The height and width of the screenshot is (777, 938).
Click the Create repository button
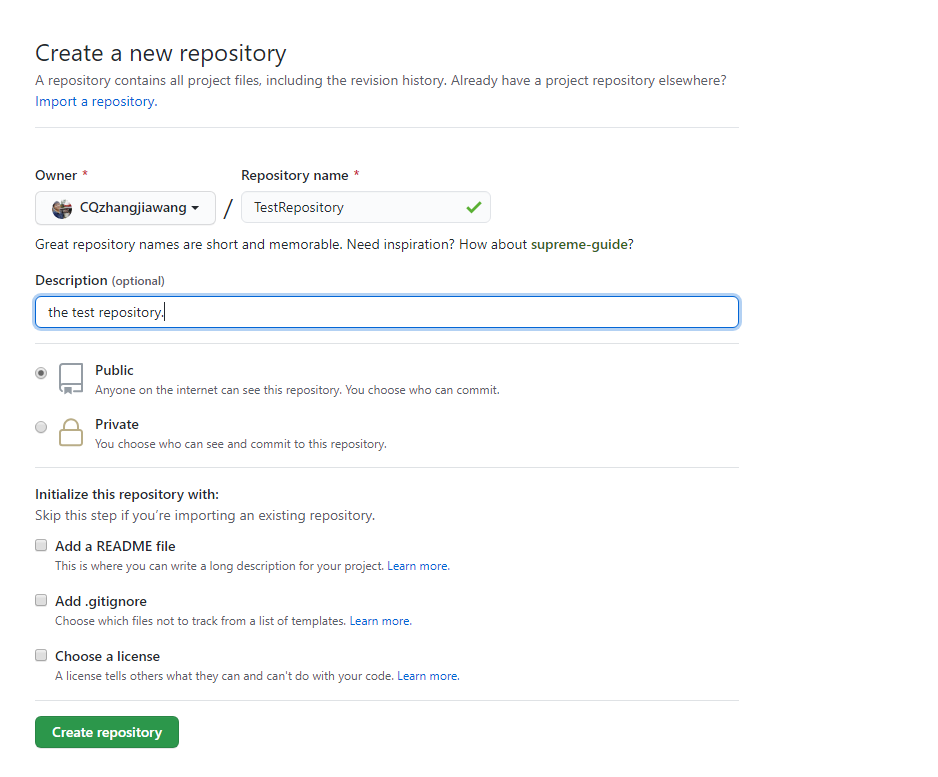107,732
